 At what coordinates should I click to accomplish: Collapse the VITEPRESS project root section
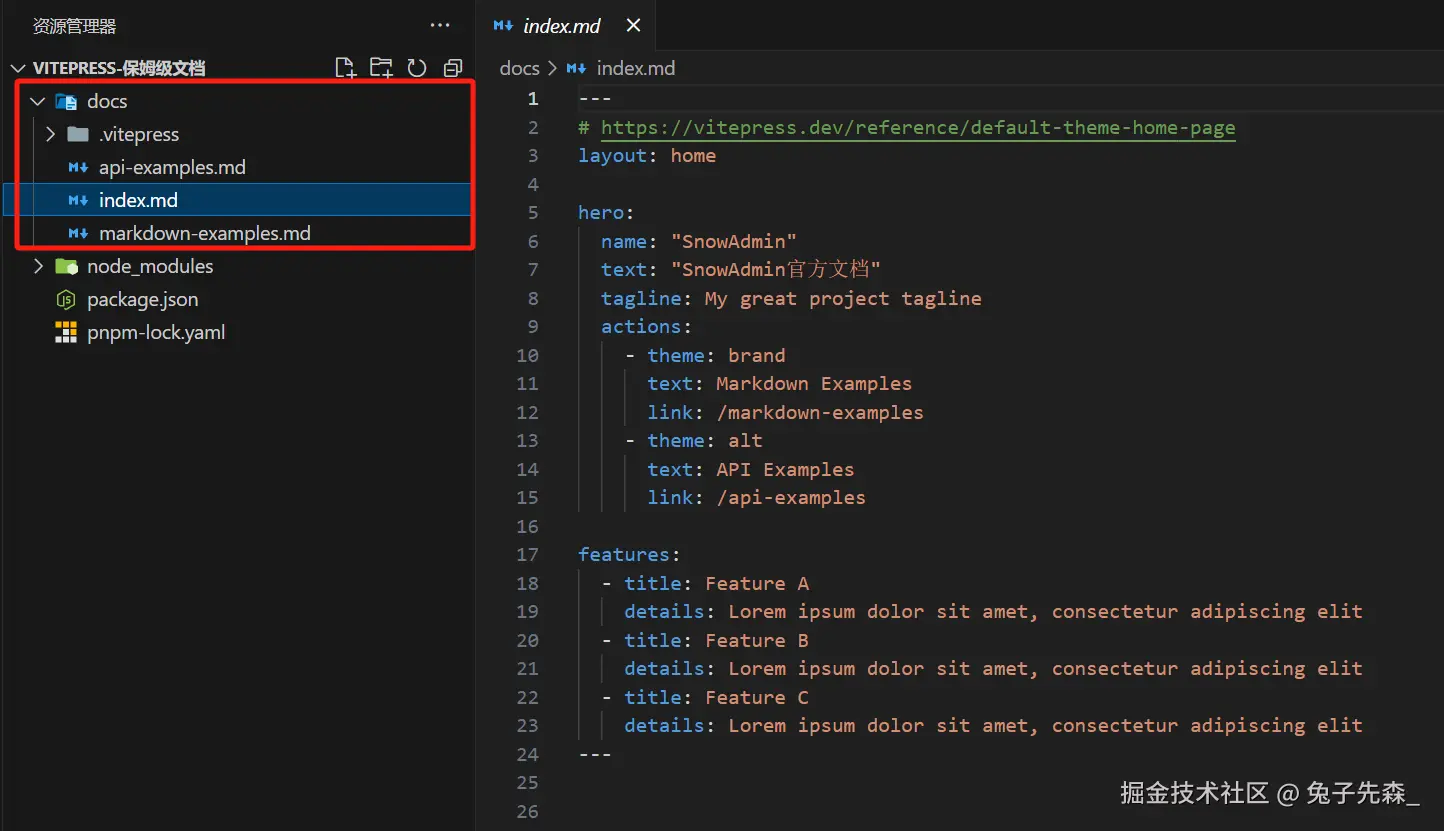17,68
